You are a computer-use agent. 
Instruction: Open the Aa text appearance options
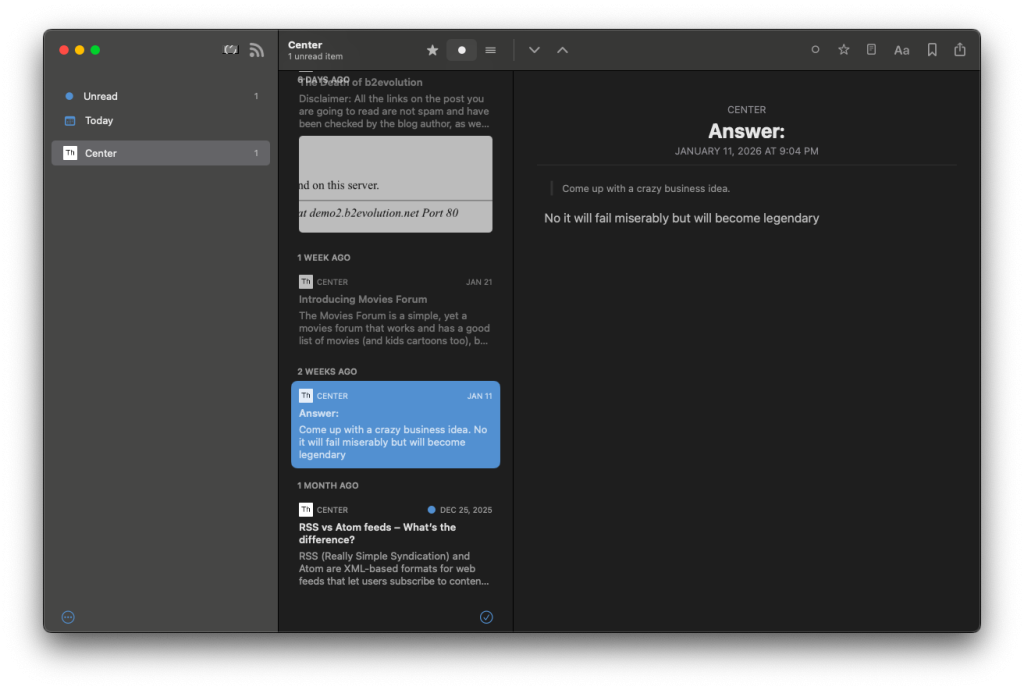click(901, 50)
